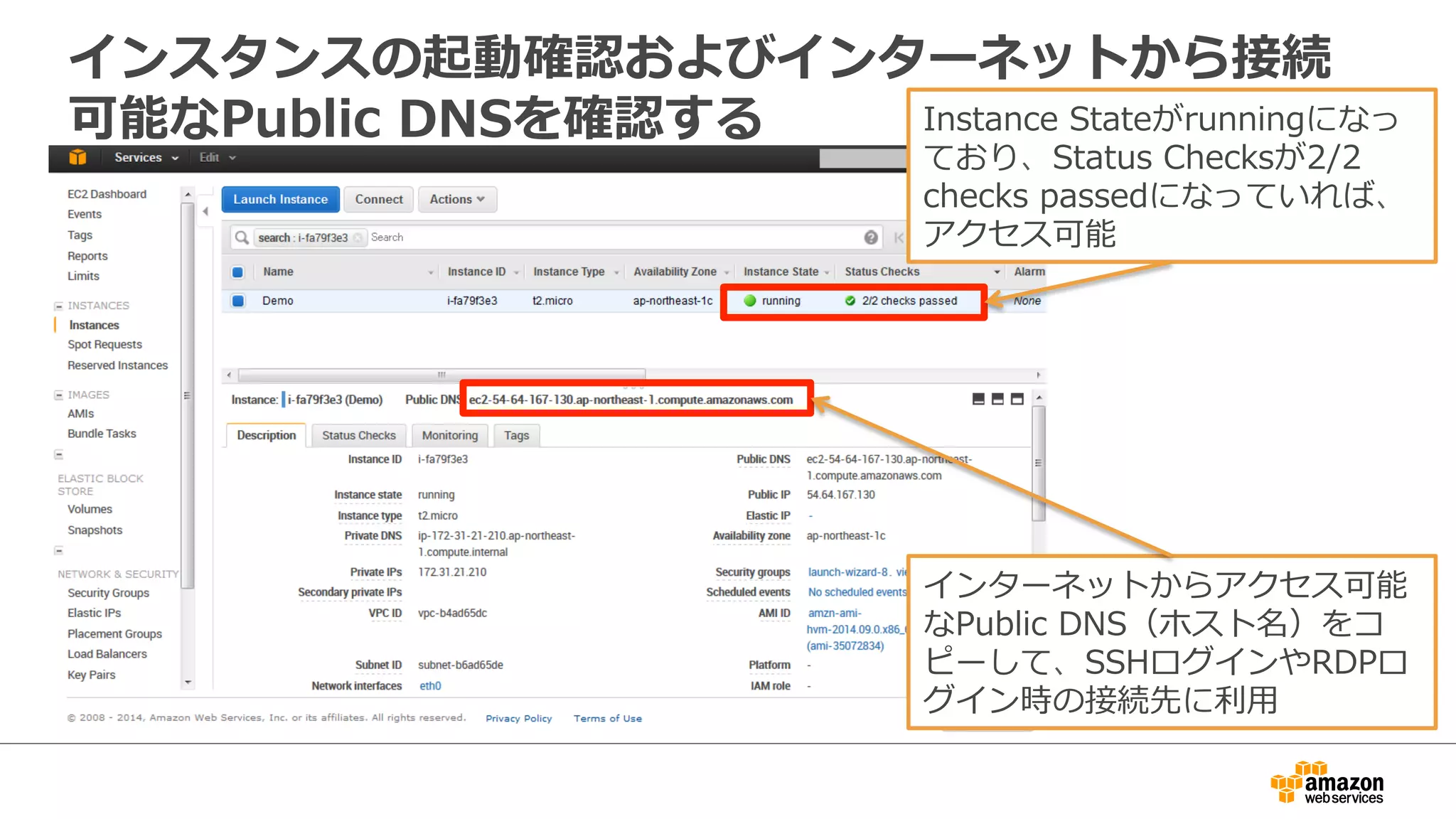Open Reserved Instances in sidebar
The image size is (1456, 819).
pos(117,365)
